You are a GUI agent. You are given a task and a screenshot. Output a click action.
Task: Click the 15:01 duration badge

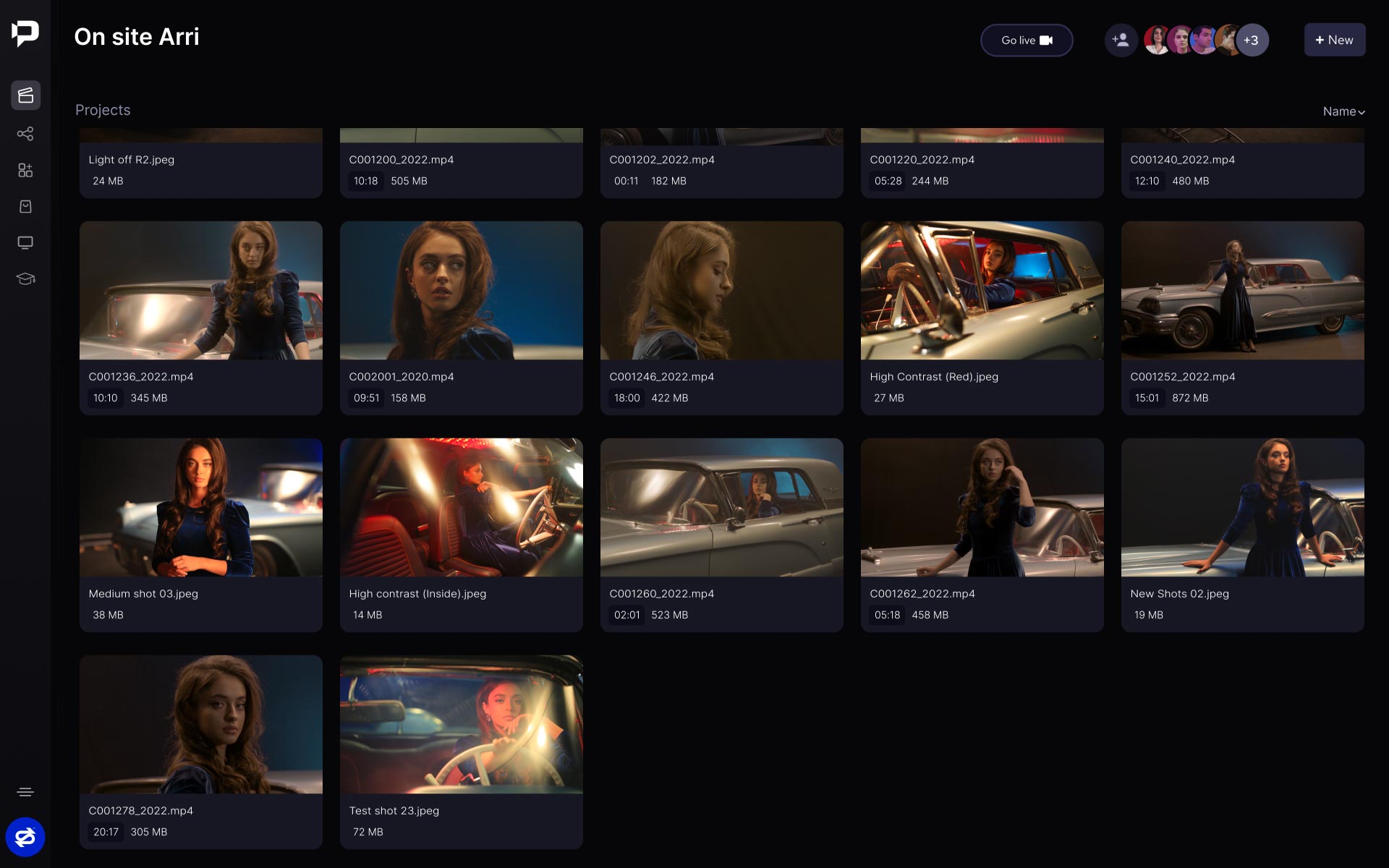(x=1147, y=398)
